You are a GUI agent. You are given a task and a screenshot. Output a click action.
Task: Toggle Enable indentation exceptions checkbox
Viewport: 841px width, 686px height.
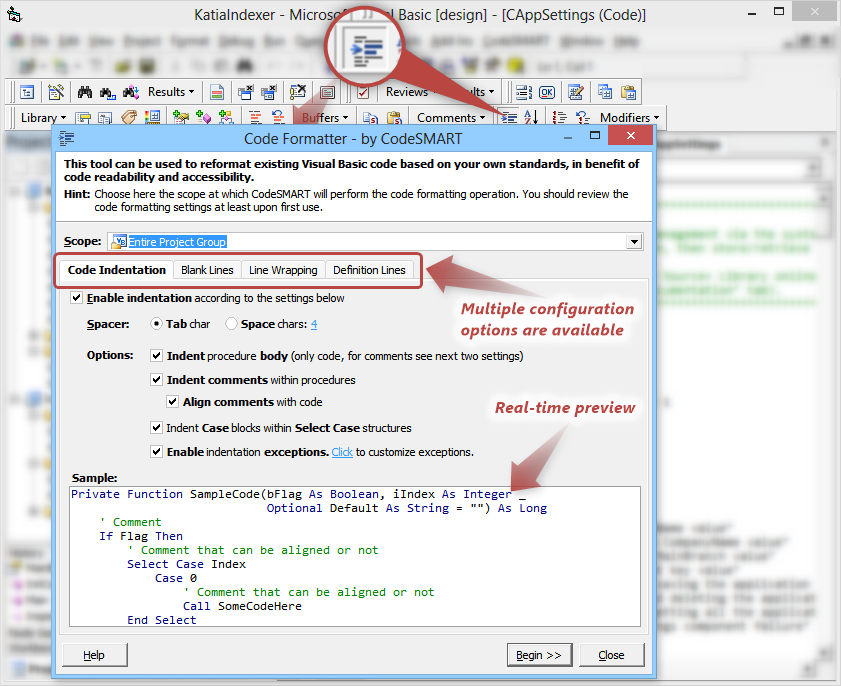coord(156,452)
